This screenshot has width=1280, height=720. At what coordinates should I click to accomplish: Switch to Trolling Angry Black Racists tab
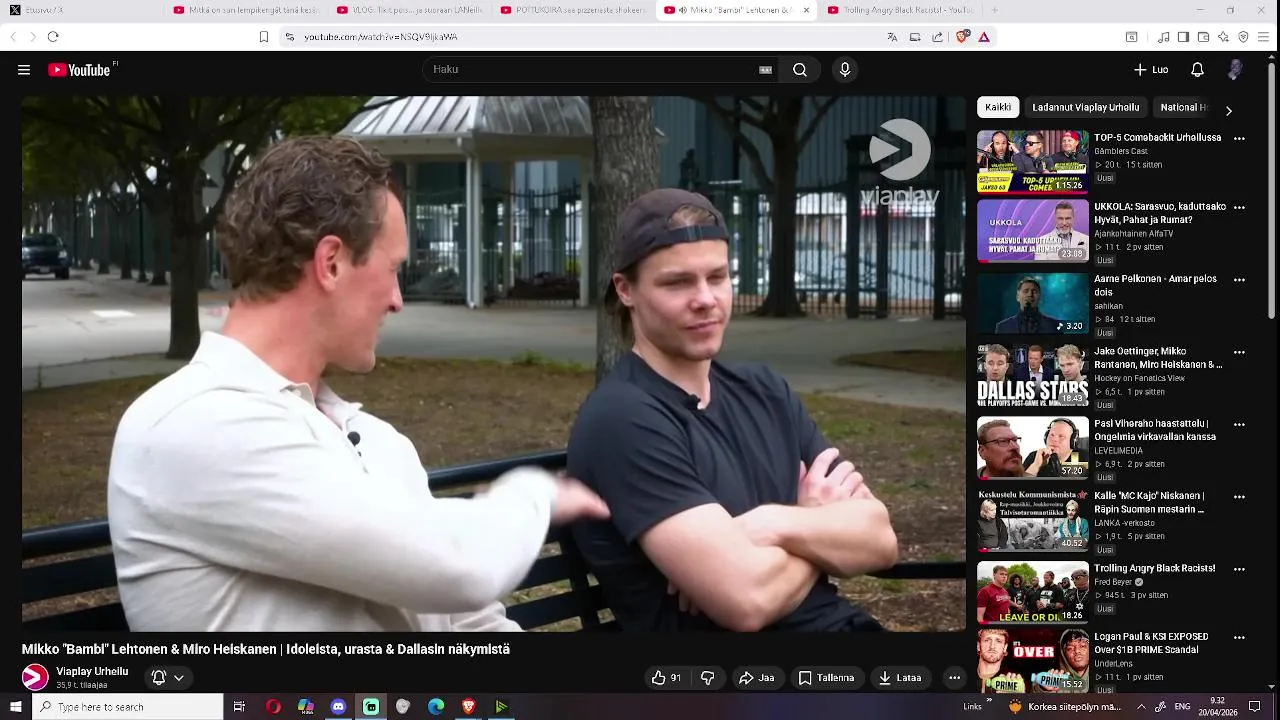point(900,10)
